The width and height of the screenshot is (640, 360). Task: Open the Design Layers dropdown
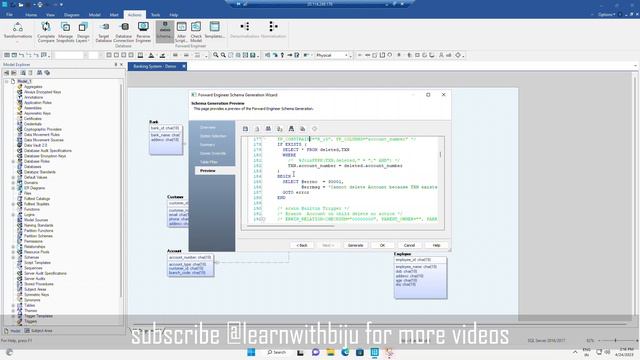coord(82,32)
